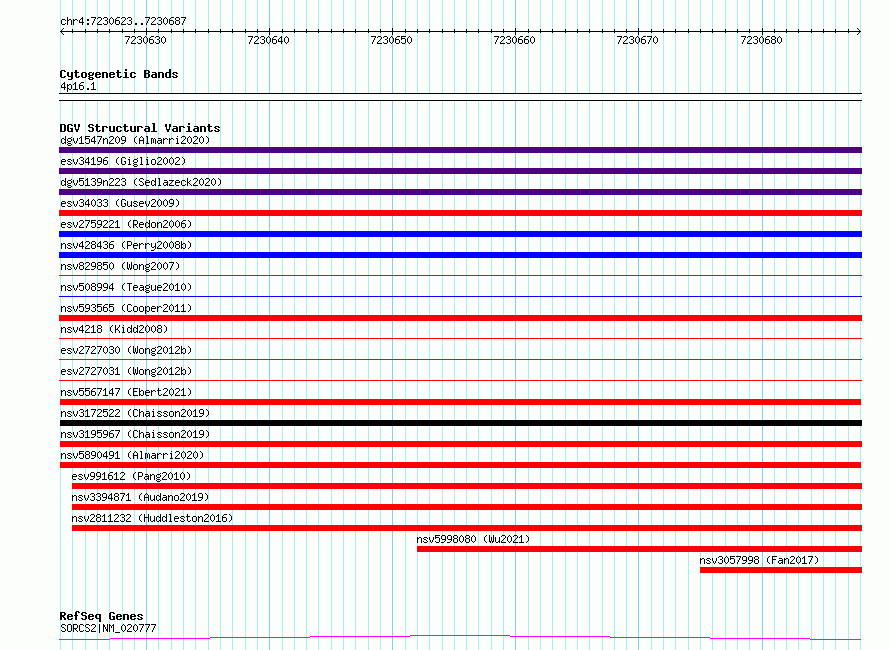Open nsv3394871 (Audano2019) variant label
The height and width of the screenshot is (650, 890).
140,497
